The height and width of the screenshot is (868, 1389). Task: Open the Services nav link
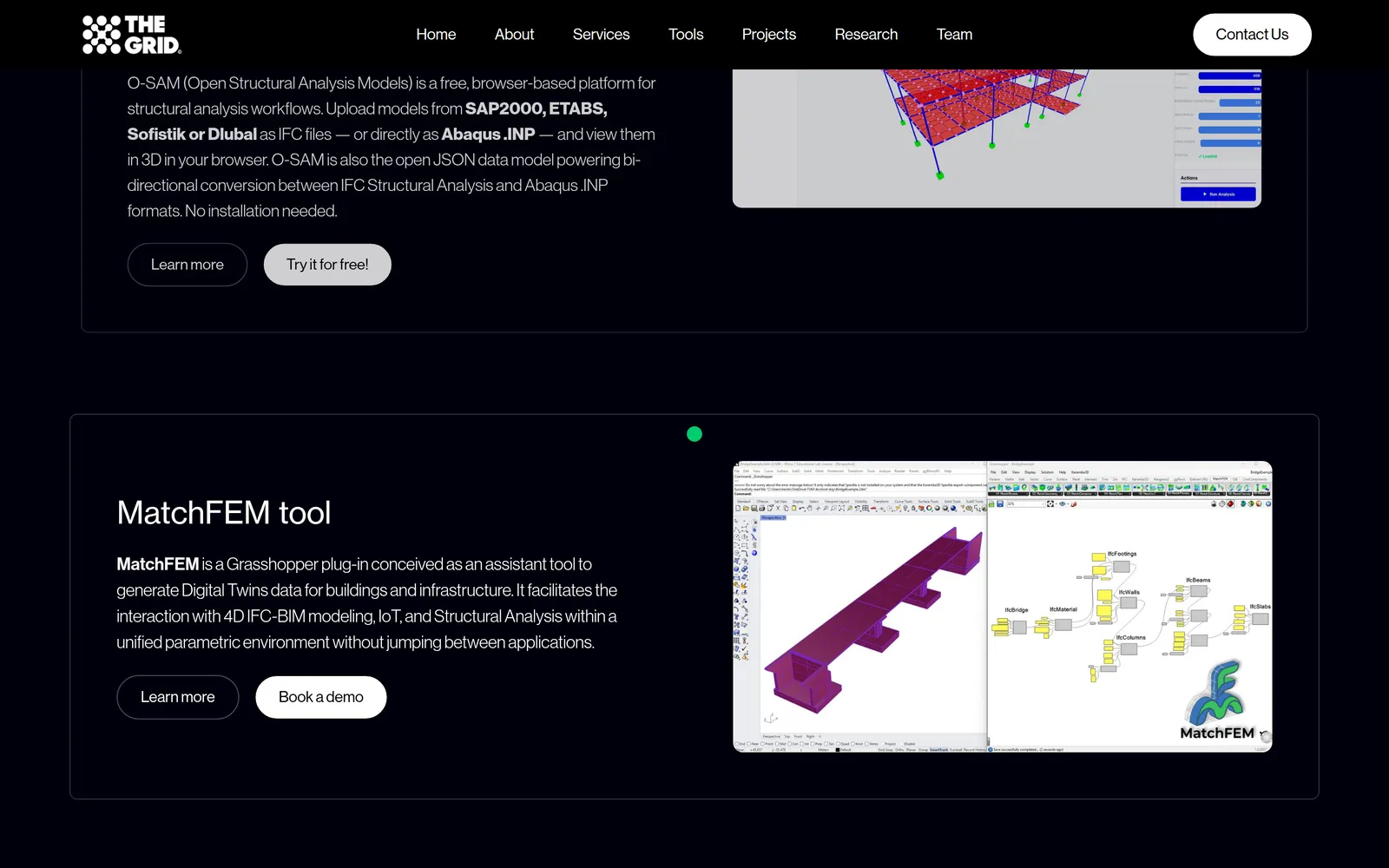tap(601, 35)
